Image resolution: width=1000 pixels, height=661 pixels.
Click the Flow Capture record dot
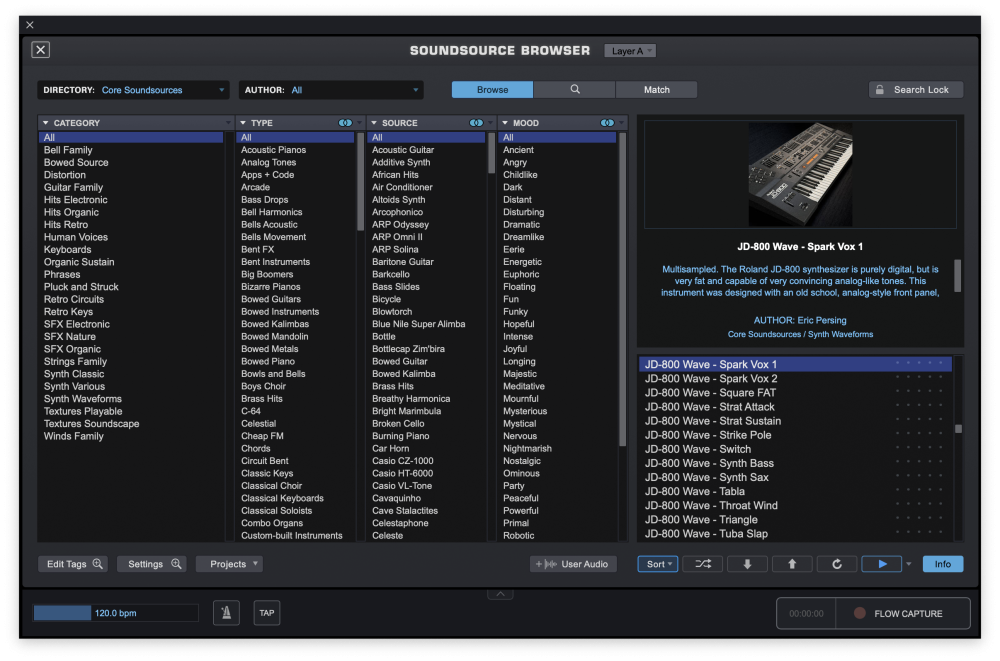click(x=860, y=613)
